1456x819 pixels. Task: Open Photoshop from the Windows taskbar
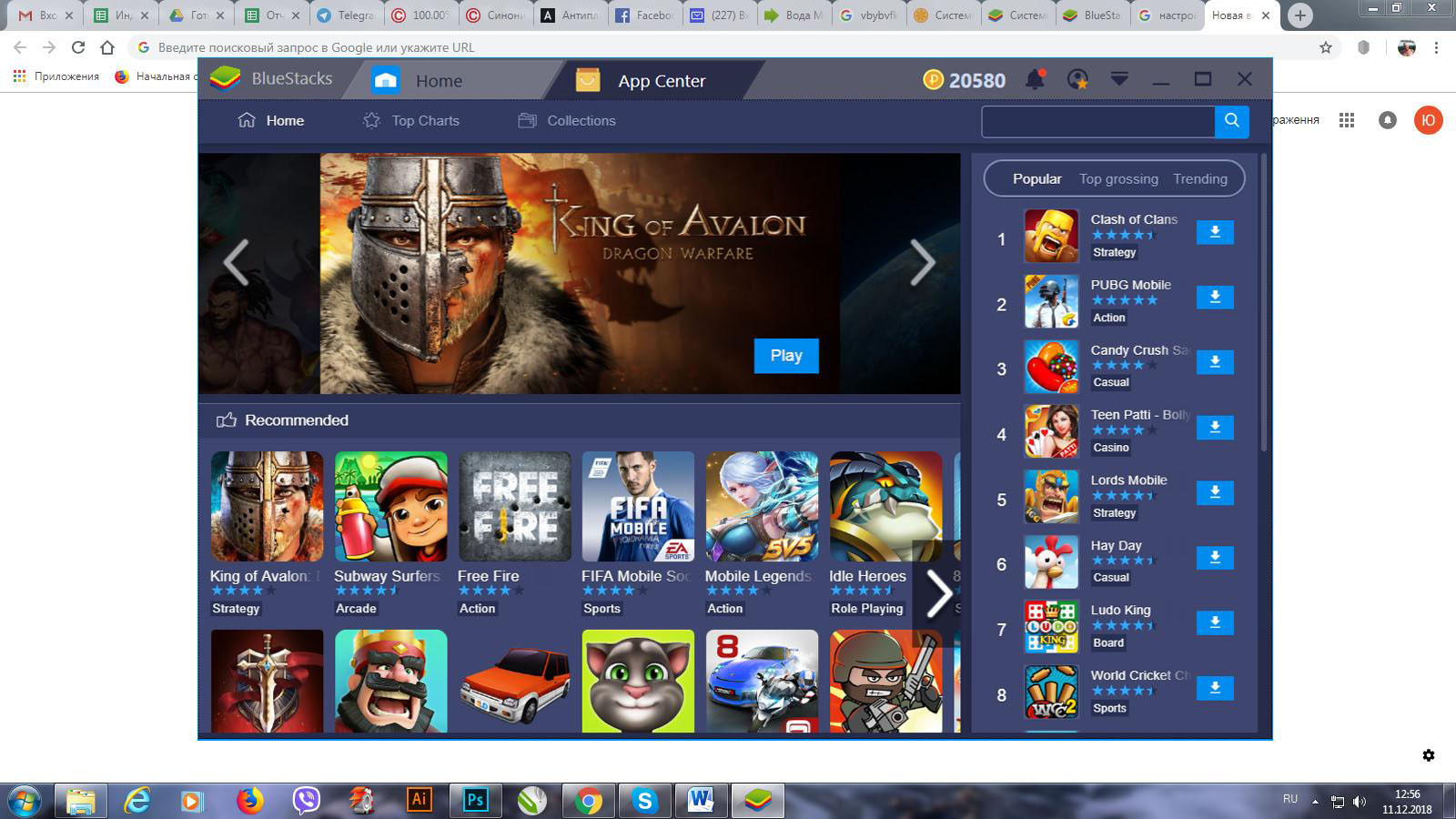pyautogui.click(x=475, y=800)
